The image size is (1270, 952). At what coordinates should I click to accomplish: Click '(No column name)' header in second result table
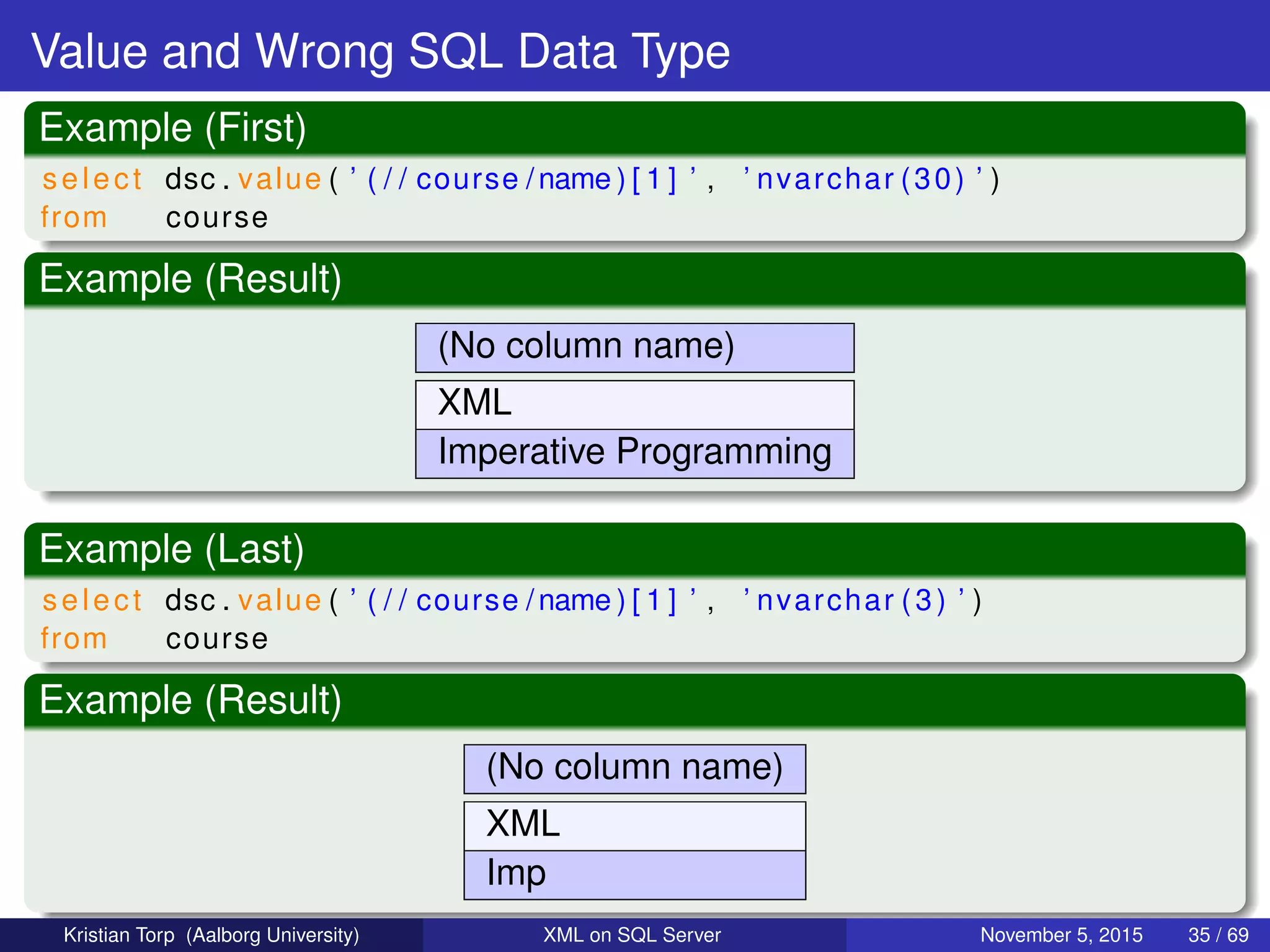tap(635, 769)
